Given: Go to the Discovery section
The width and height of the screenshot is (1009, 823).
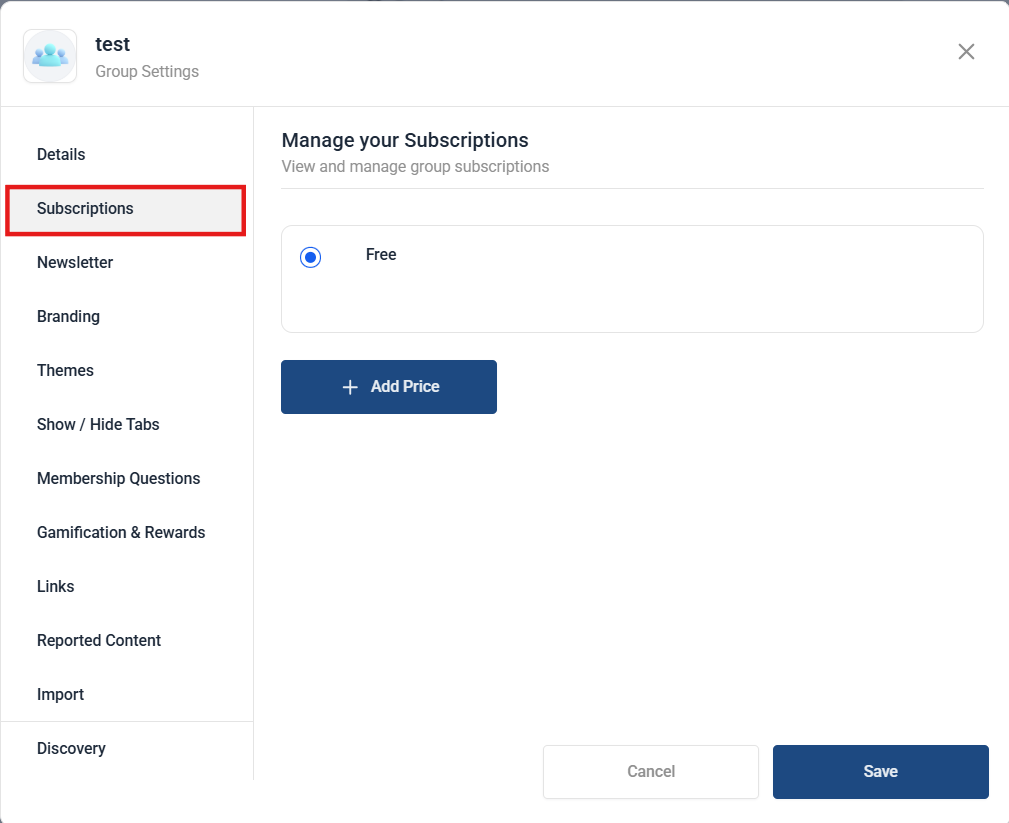Looking at the screenshot, I should click(x=71, y=749).
